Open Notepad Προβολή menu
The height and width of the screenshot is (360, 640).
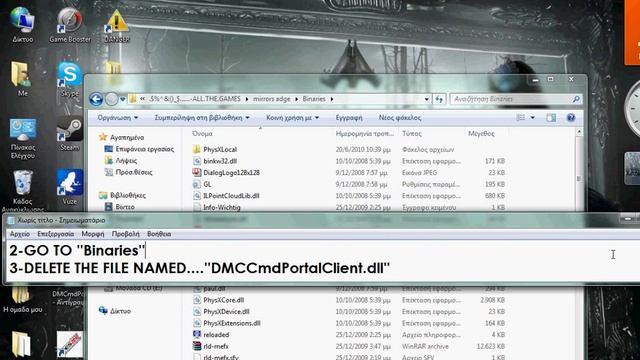(126, 234)
